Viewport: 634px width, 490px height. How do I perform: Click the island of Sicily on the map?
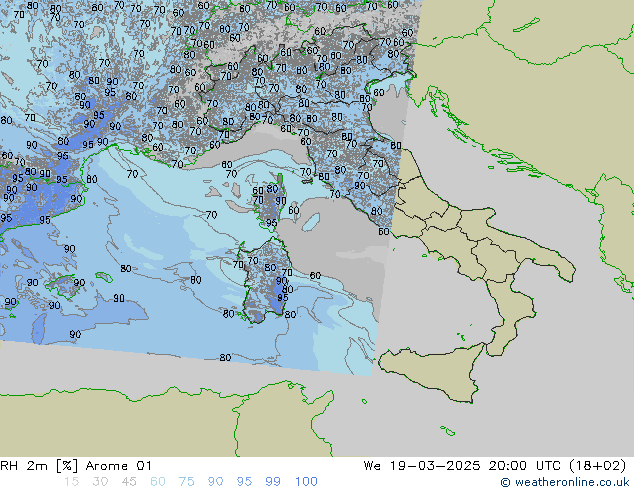point(435,370)
